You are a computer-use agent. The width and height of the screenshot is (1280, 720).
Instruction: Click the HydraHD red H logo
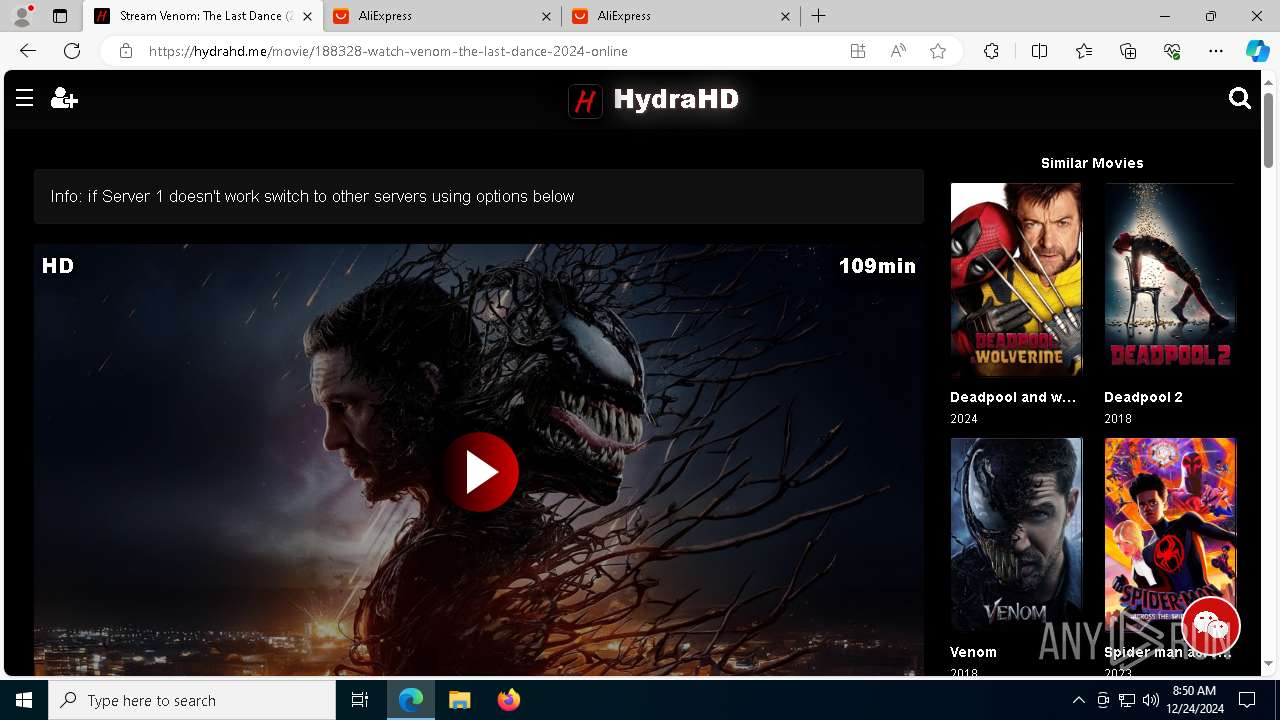(585, 100)
